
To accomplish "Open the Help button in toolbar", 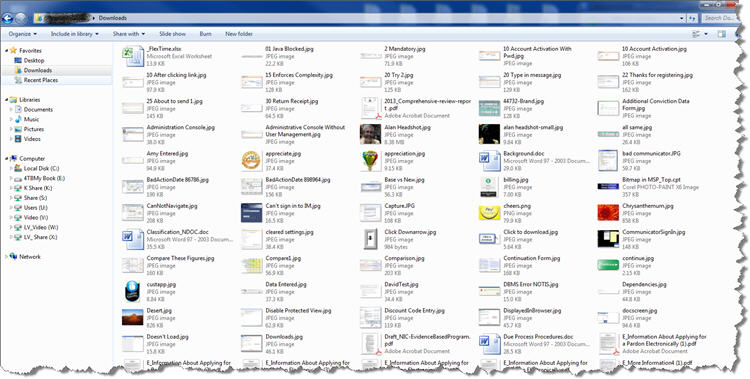I will tap(737, 34).
